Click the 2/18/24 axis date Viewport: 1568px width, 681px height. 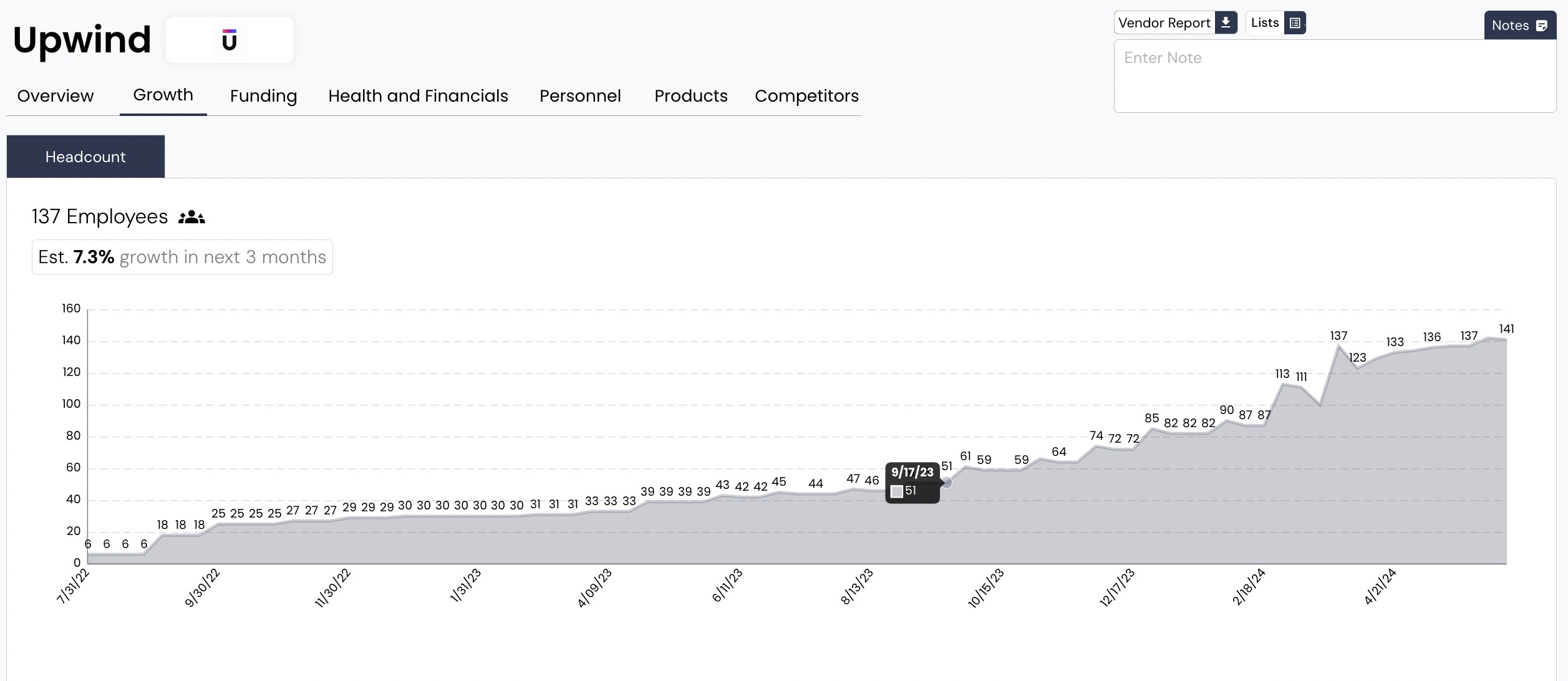(x=1248, y=587)
